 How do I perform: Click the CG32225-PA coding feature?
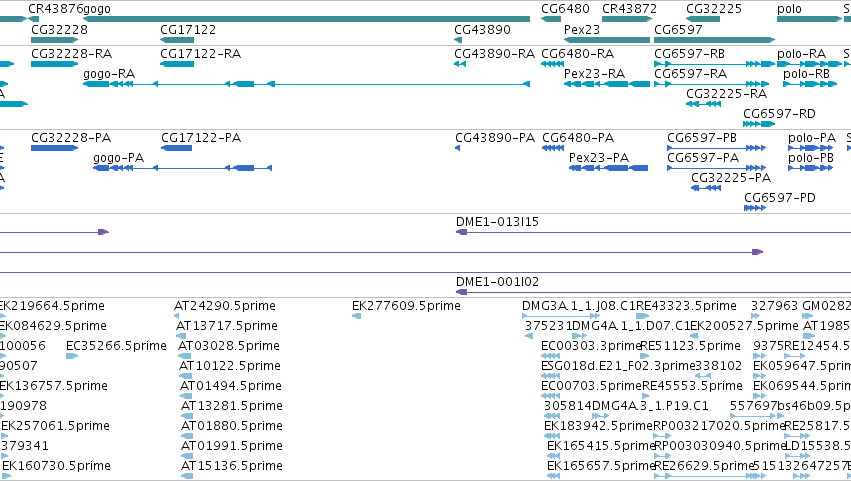(706, 188)
